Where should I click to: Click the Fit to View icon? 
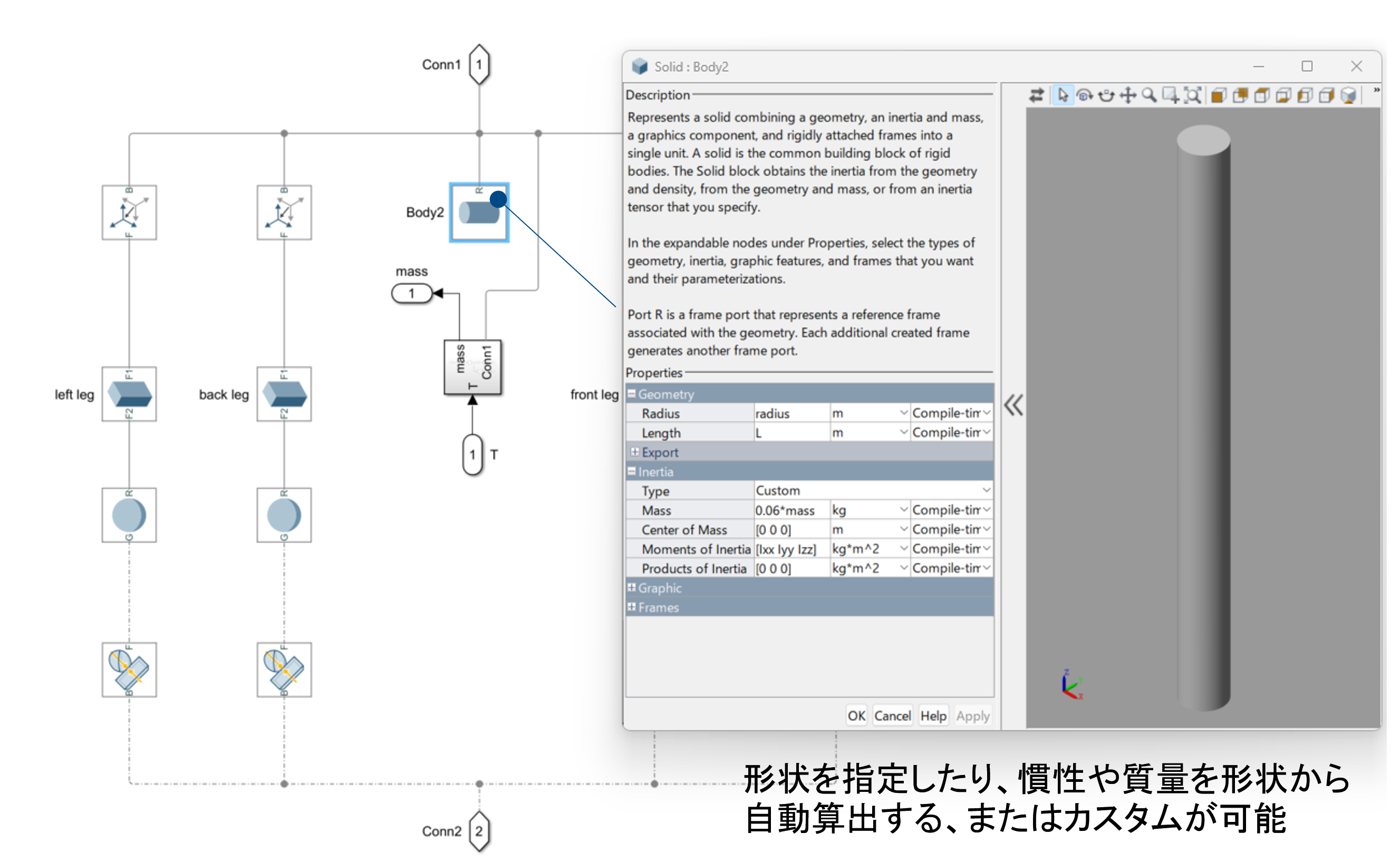(1192, 95)
